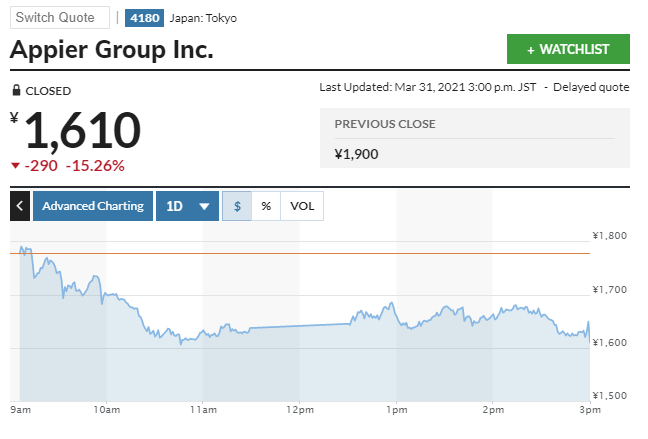Open the 1D time range dropdown
Image resolution: width=648 pixels, height=439 pixels.
[187, 206]
